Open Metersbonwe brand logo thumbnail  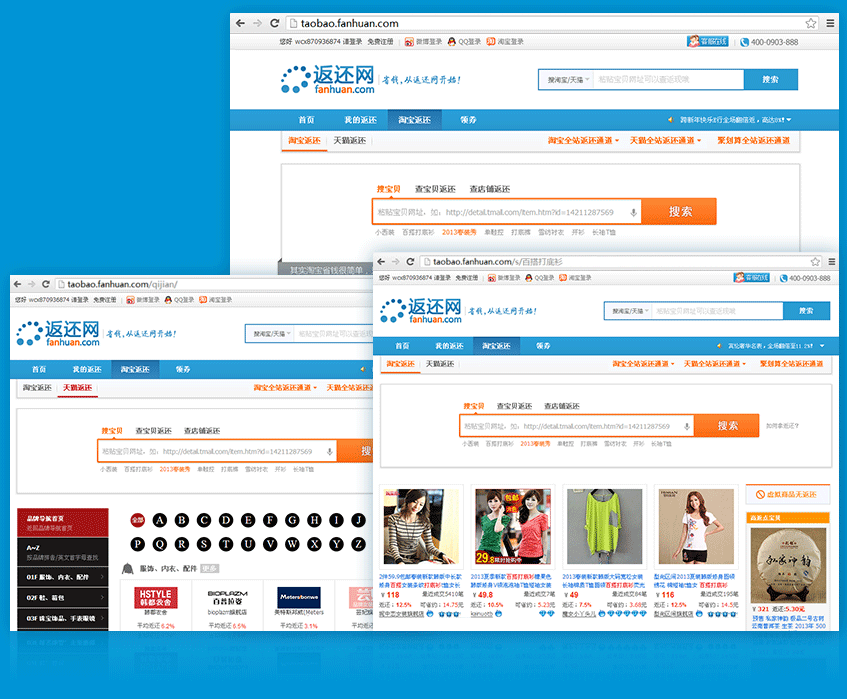(299, 597)
